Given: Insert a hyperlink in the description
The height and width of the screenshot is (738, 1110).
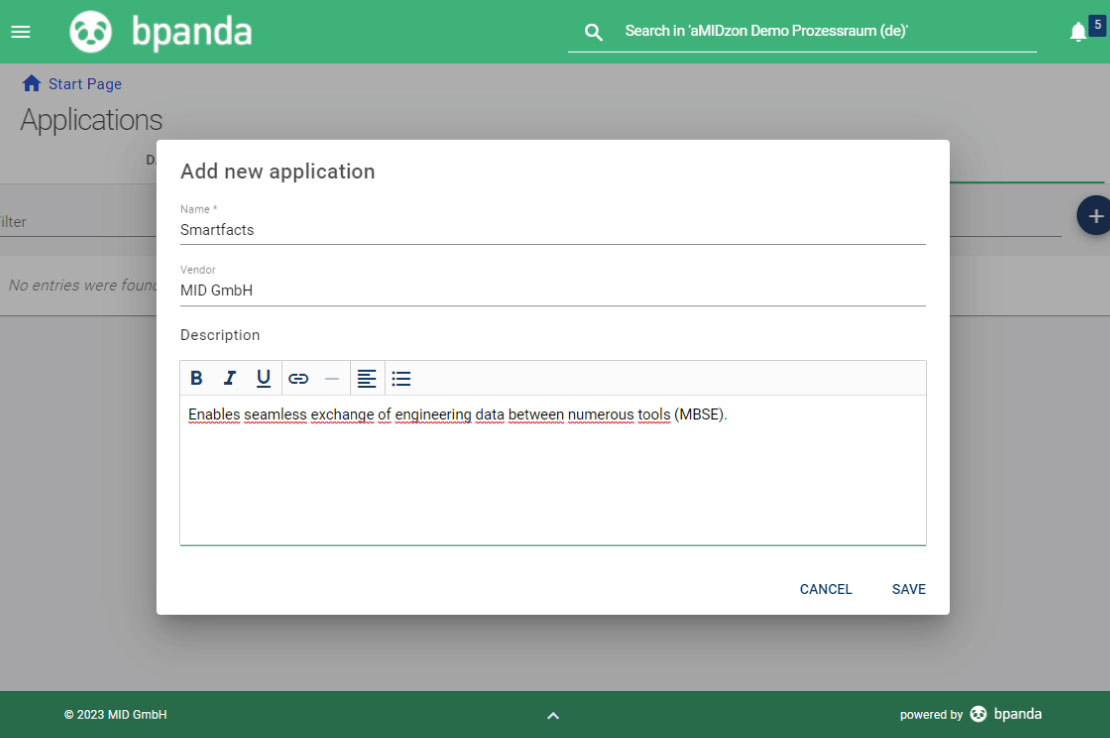Looking at the screenshot, I should [x=298, y=379].
